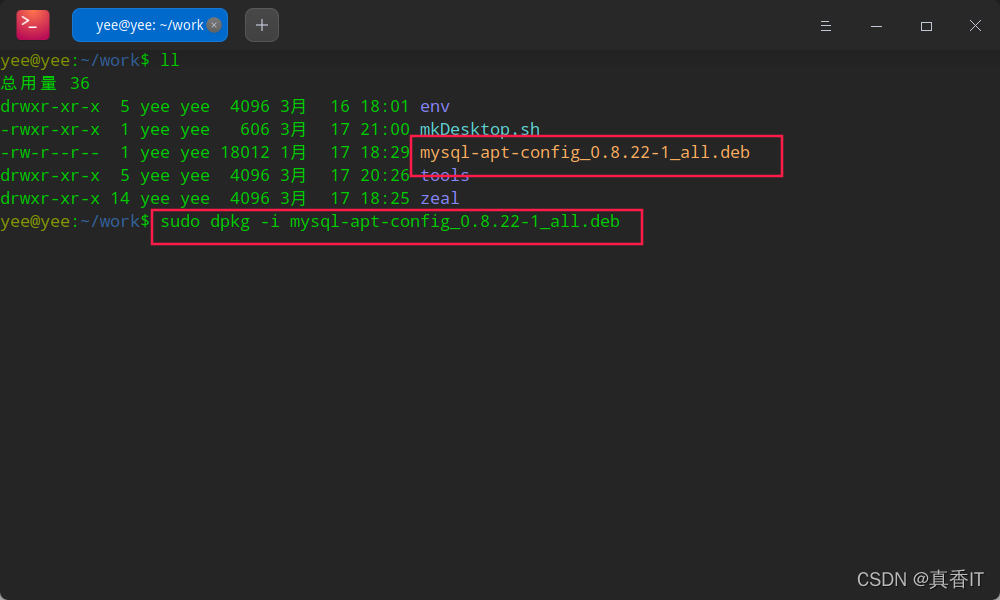Select the yee@yee: ~/work tab

click(150, 25)
